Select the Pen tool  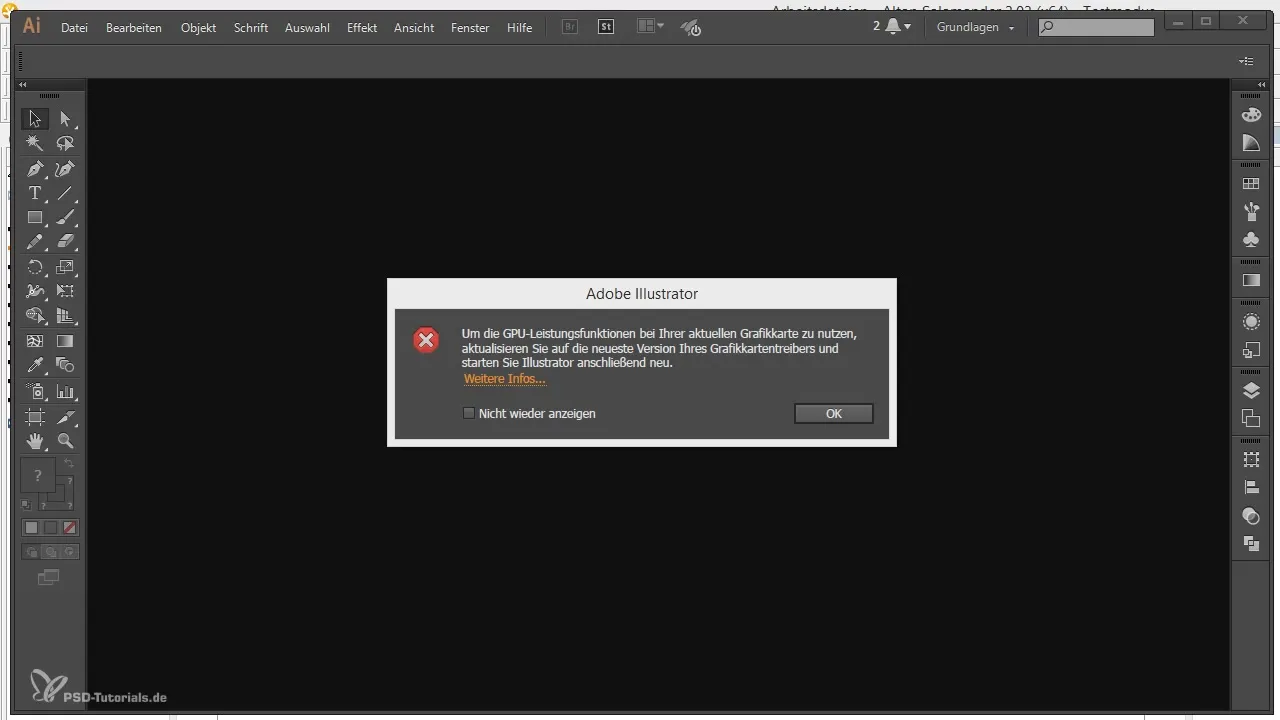[35, 169]
